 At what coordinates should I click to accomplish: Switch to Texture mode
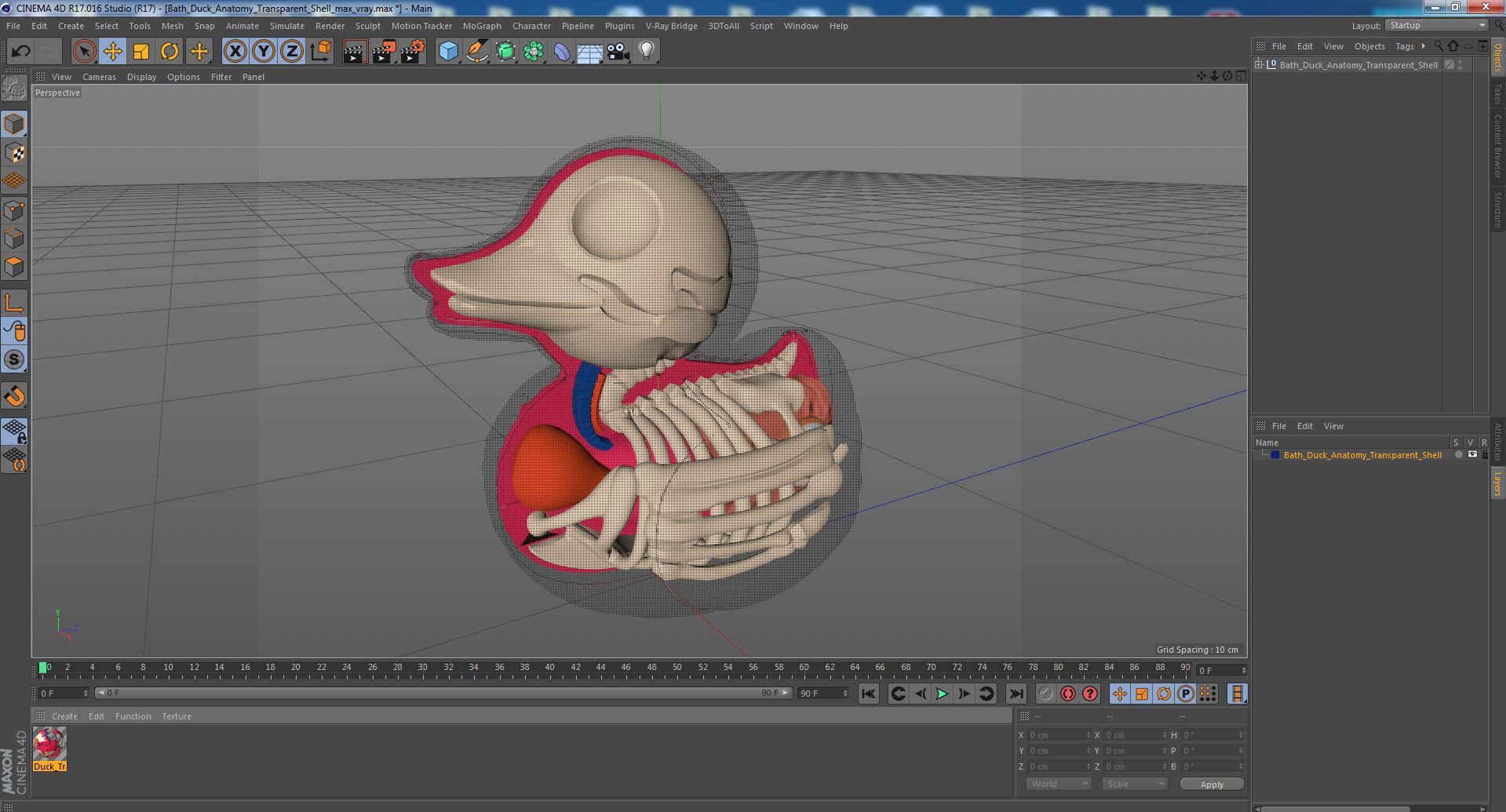pos(14,152)
